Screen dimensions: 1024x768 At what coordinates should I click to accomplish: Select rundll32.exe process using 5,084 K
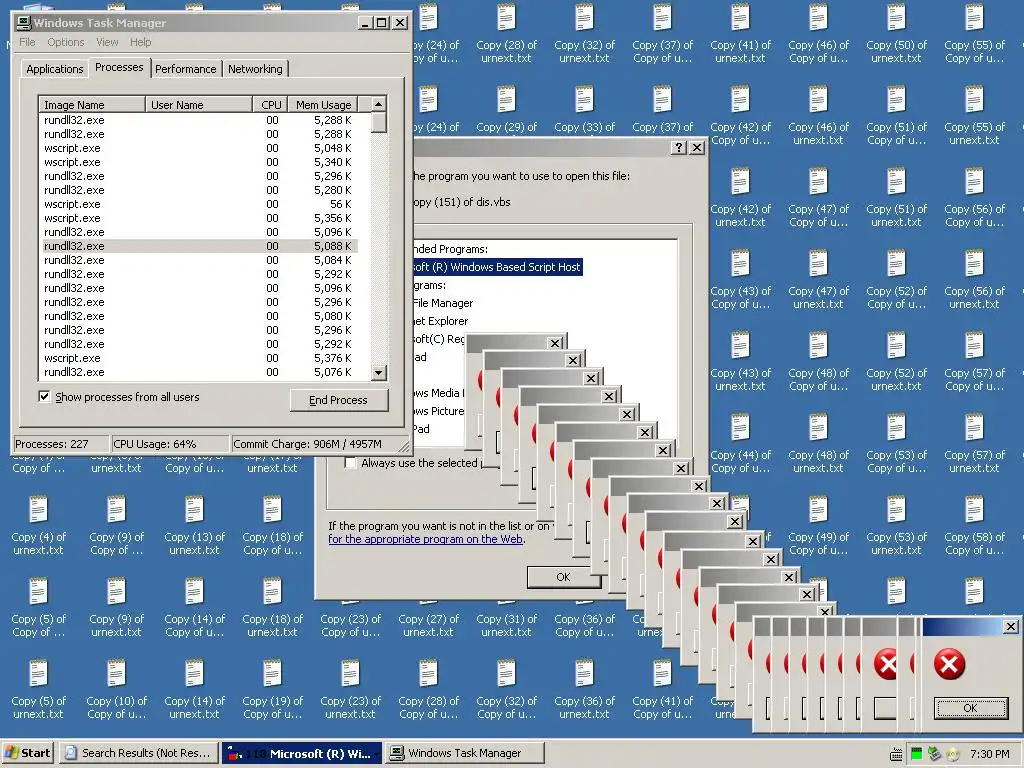pyautogui.click(x=199, y=260)
